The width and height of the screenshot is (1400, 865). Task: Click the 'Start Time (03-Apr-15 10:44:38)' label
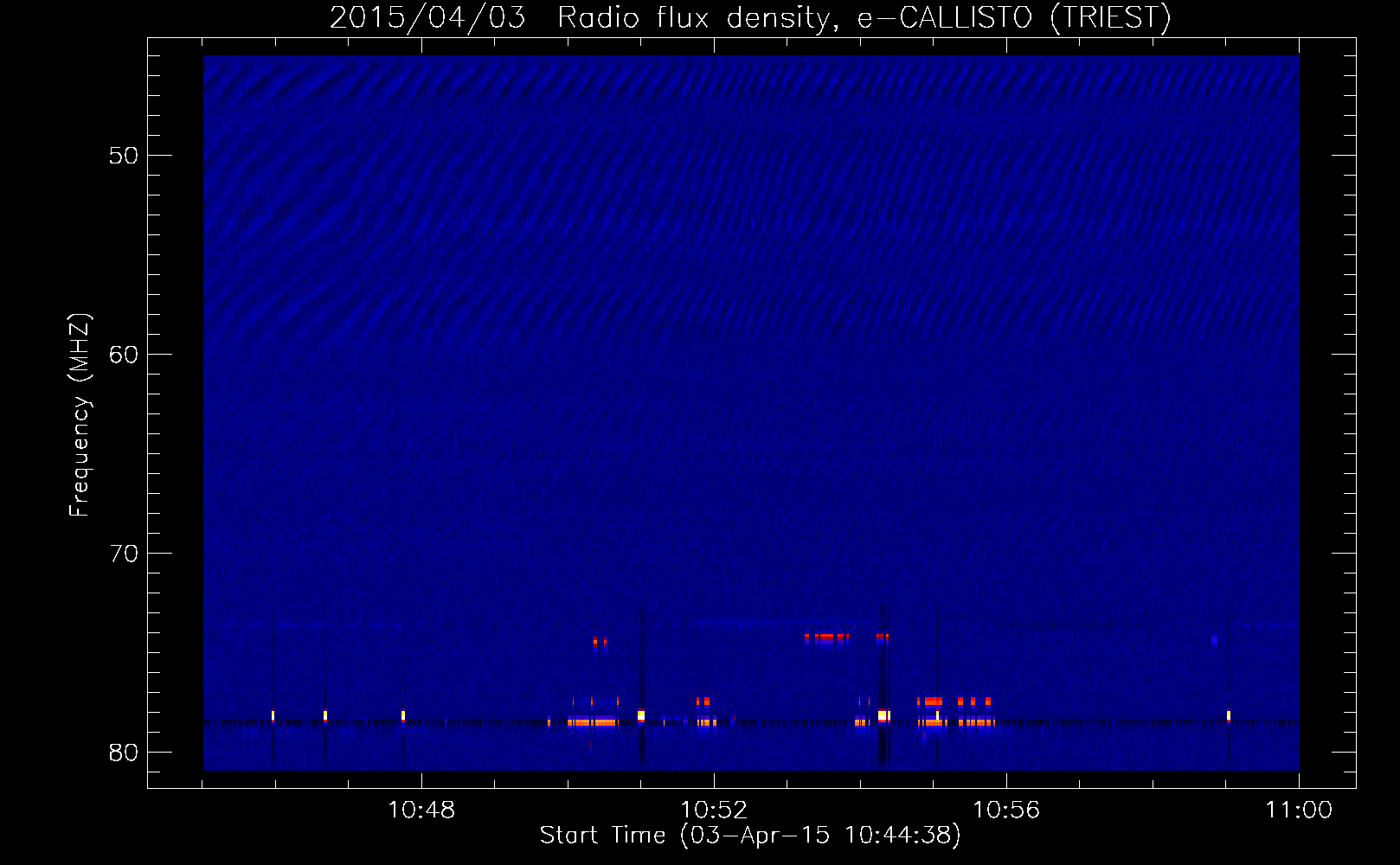tap(750, 835)
